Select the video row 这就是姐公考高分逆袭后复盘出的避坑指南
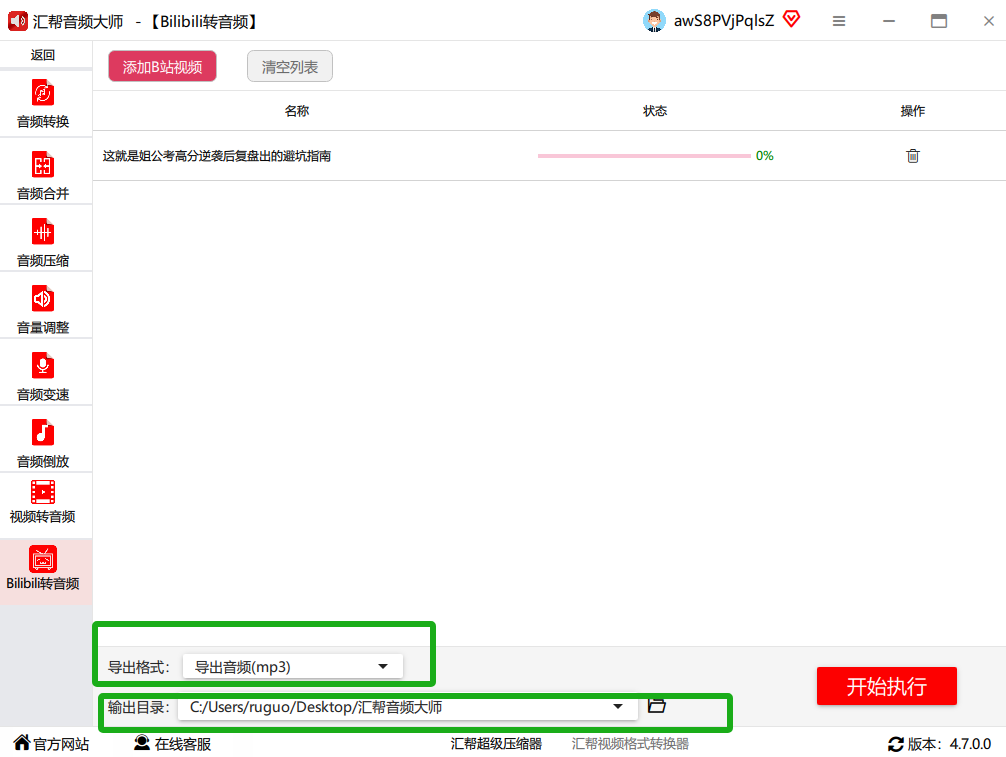 [x=549, y=156]
